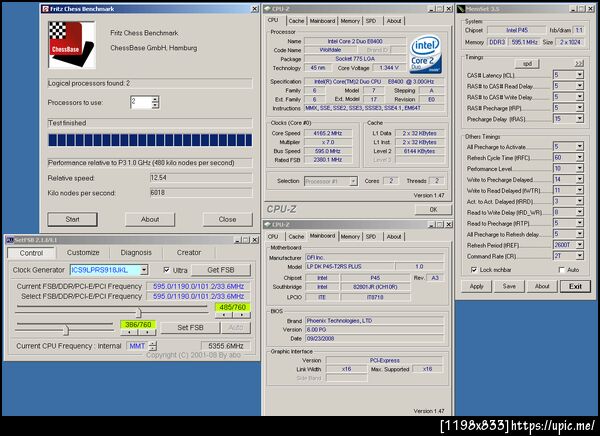Open Write to Precharge Delayed dropdown
The image size is (600, 436).
coord(580,179)
